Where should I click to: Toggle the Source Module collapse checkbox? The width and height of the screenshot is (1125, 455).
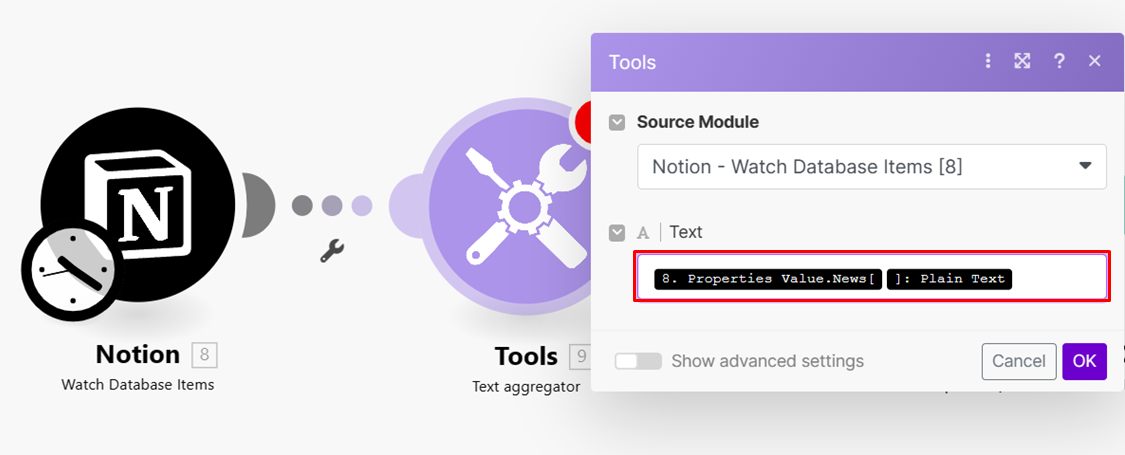[x=618, y=122]
